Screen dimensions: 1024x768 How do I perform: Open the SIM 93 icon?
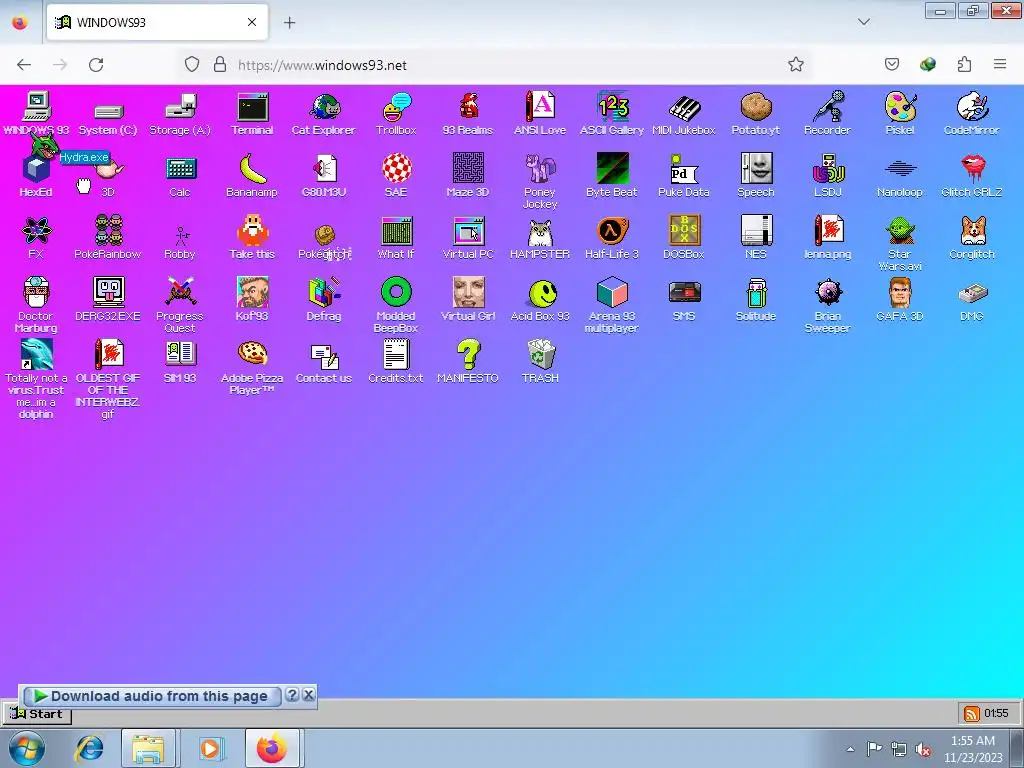pos(180,355)
